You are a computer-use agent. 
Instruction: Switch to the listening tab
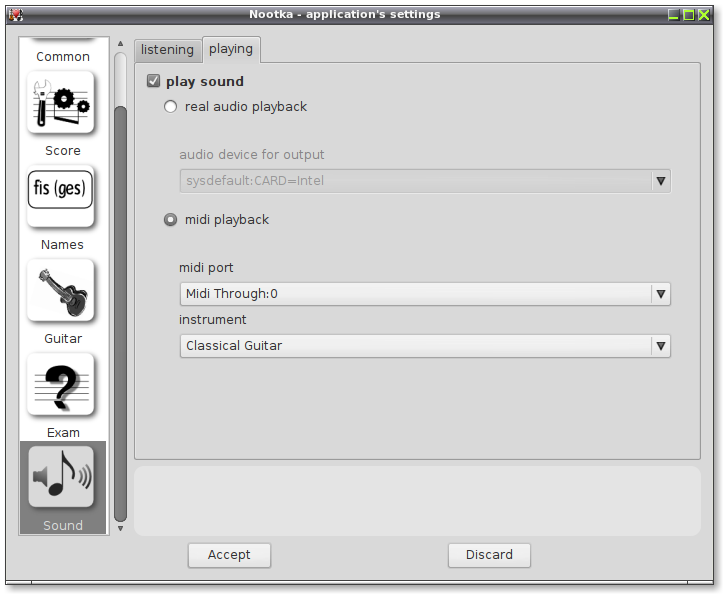pyautogui.click(x=167, y=50)
